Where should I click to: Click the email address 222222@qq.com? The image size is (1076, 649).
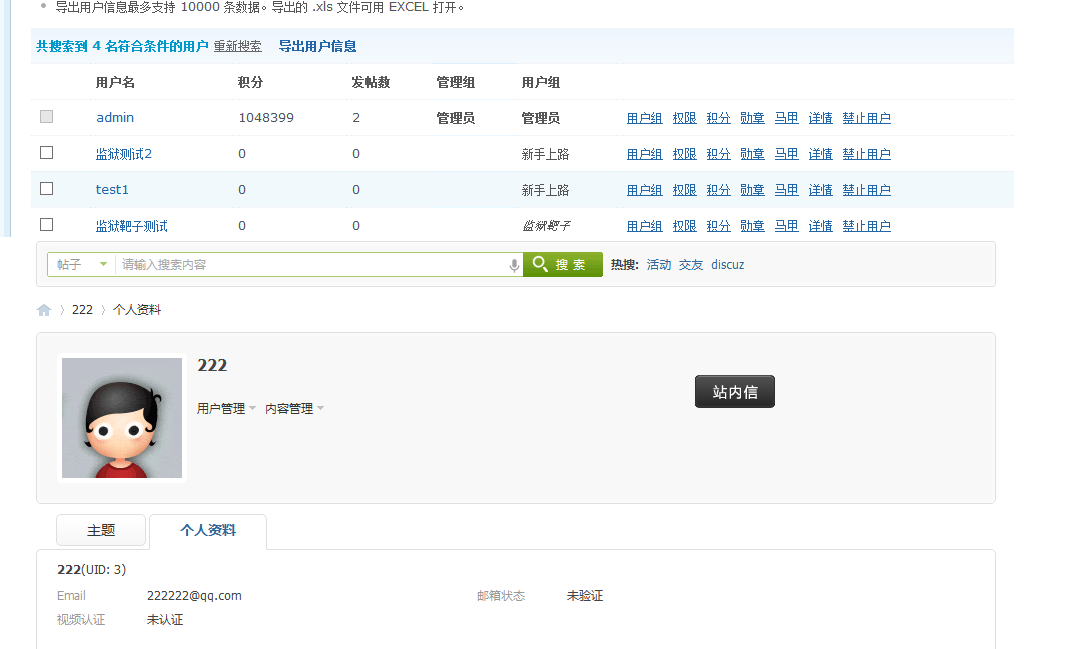point(194,595)
